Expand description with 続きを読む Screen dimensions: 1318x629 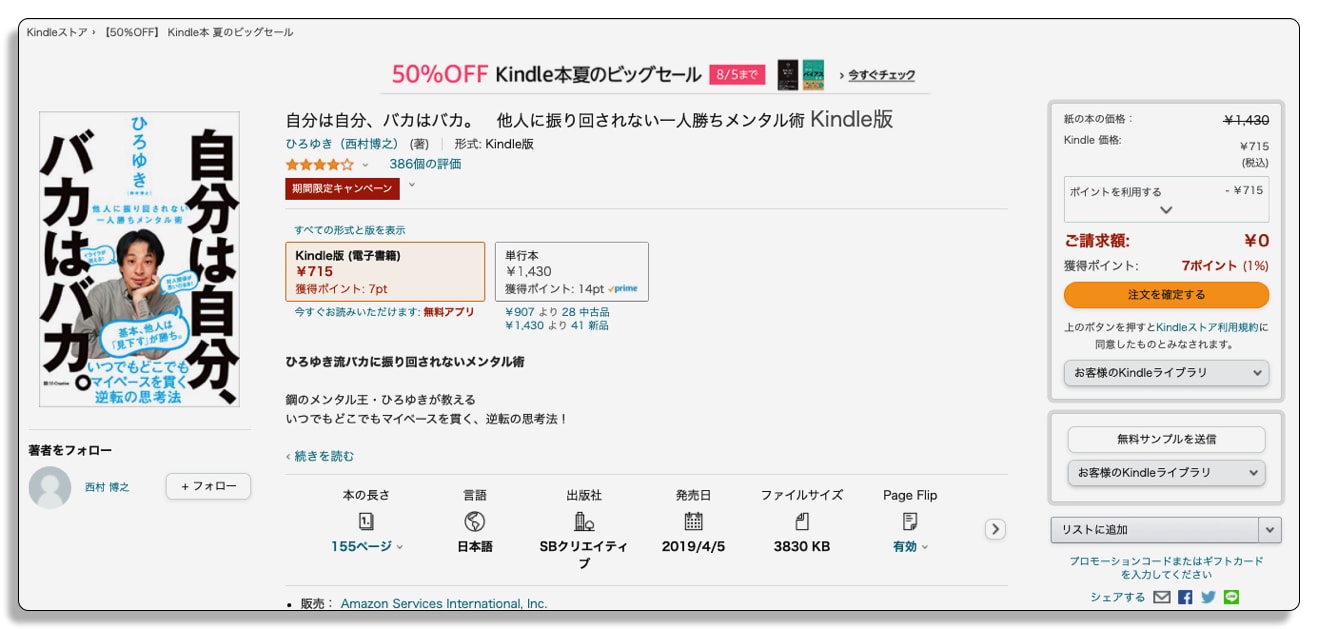(323, 456)
